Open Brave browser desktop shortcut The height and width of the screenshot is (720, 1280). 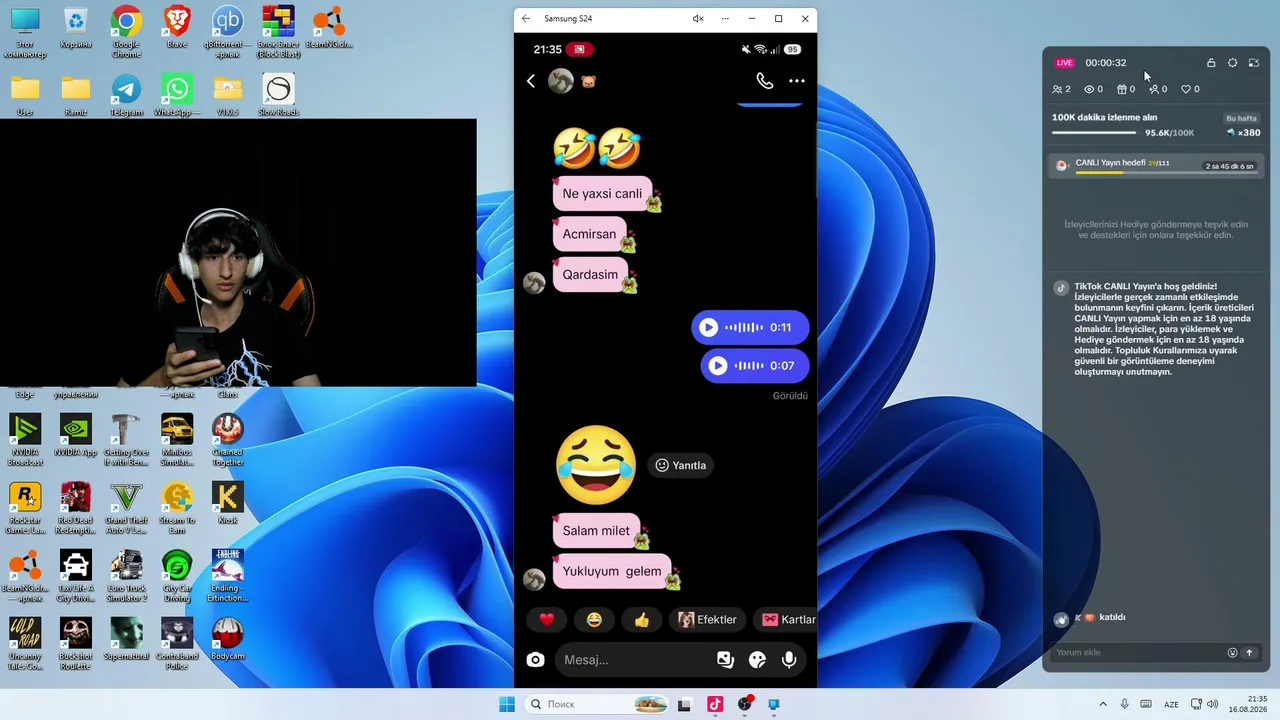click(x=177, y=27)
